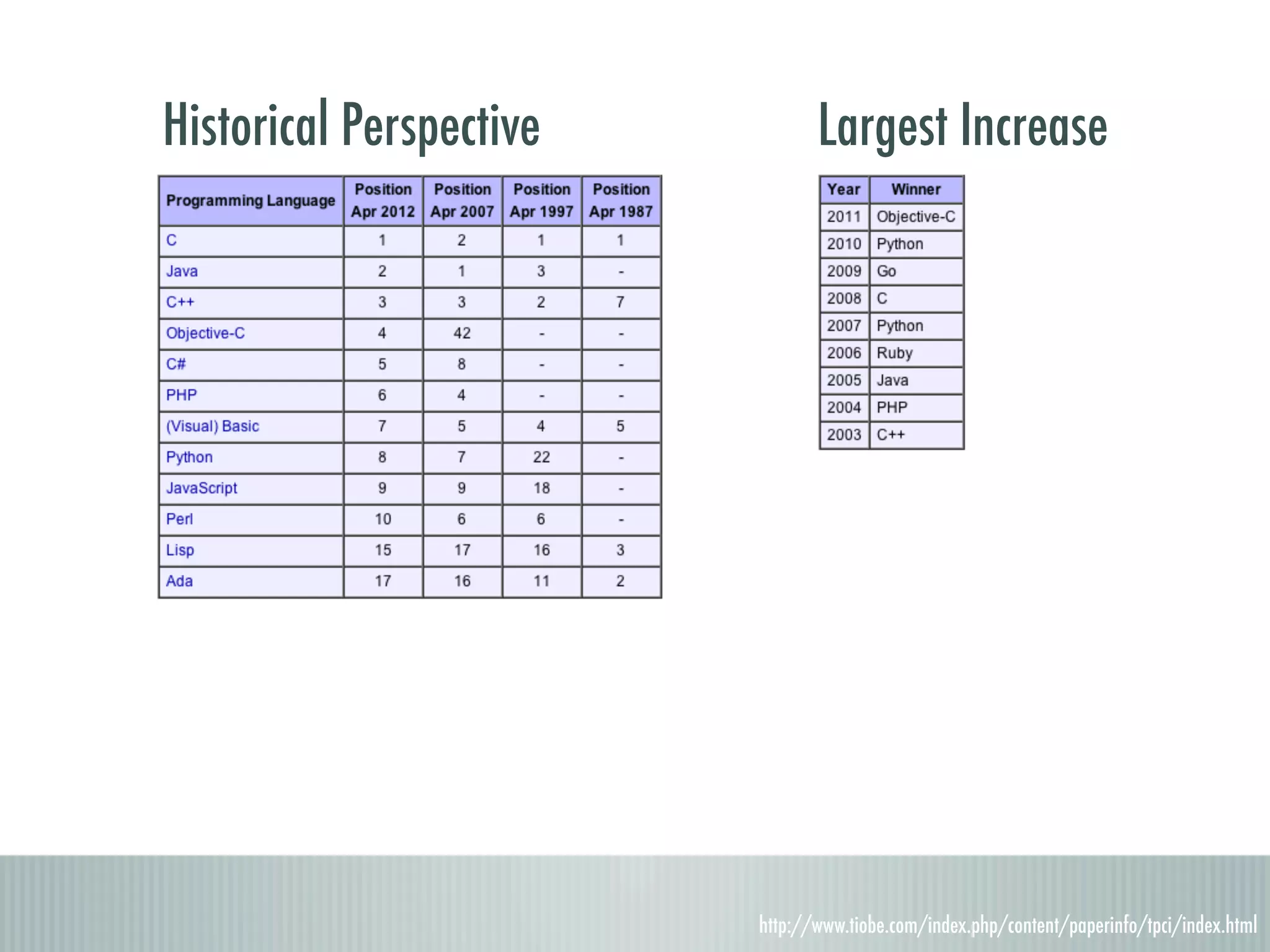The width and height of the screenshot is (1270, 952).
Task: Select the 2006 year cell
Action: coord(844,353)
